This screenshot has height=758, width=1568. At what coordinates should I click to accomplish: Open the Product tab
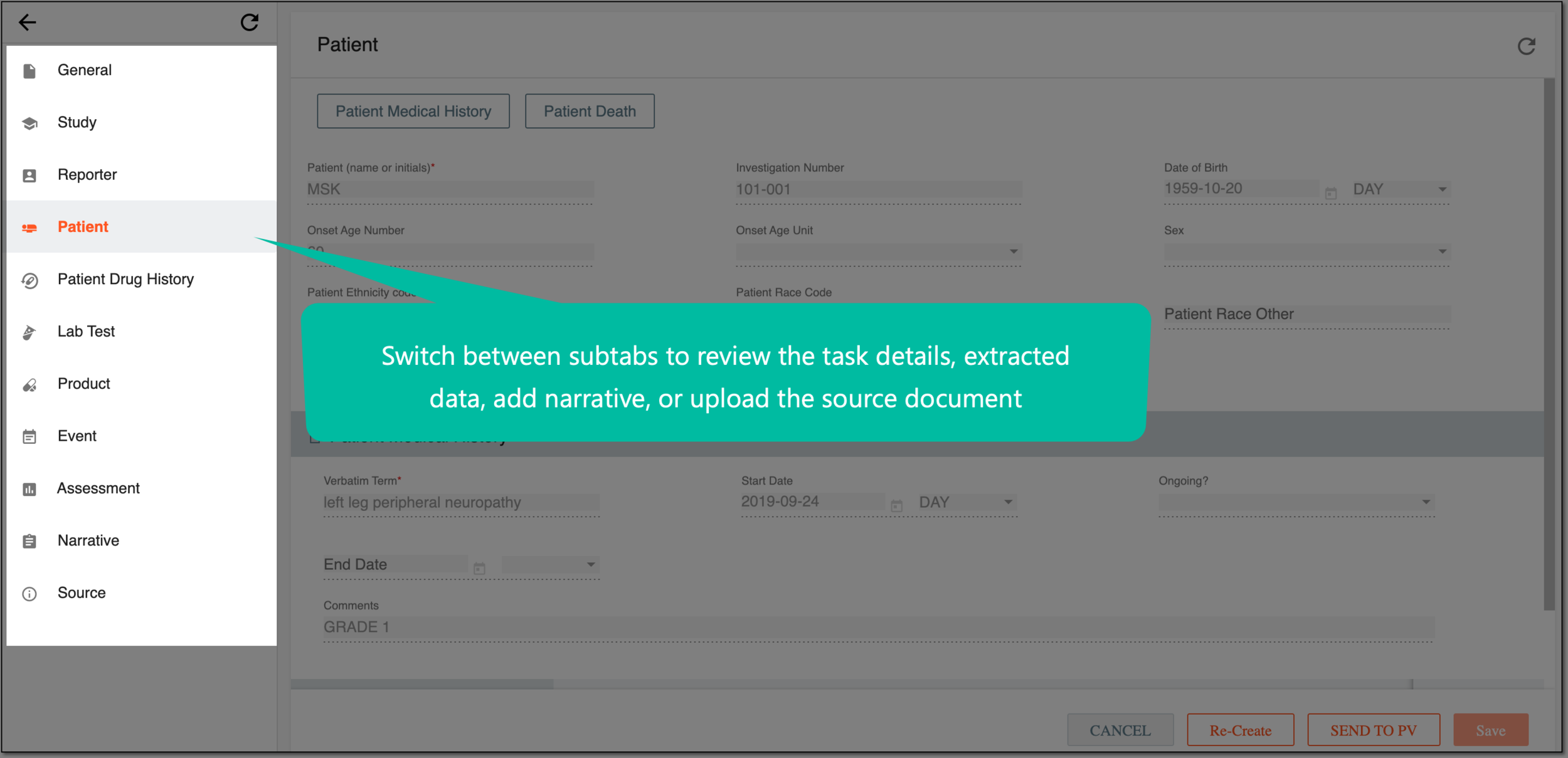tap(142, 384)
